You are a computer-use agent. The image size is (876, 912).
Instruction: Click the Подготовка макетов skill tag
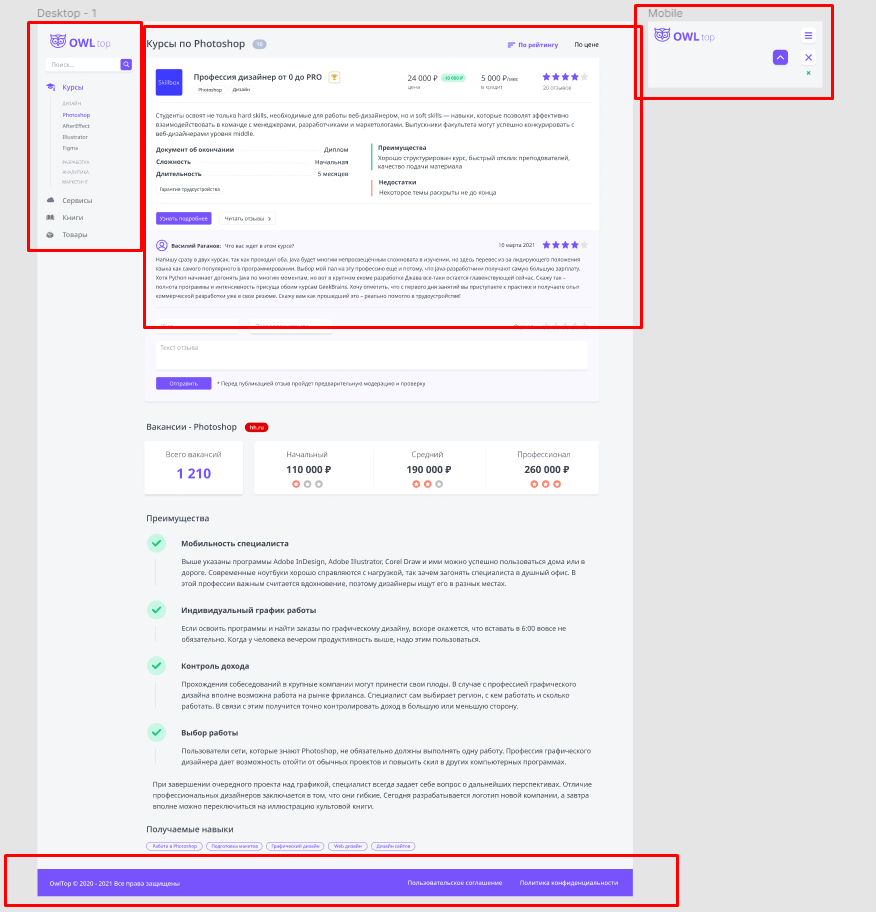coord(234,846)
